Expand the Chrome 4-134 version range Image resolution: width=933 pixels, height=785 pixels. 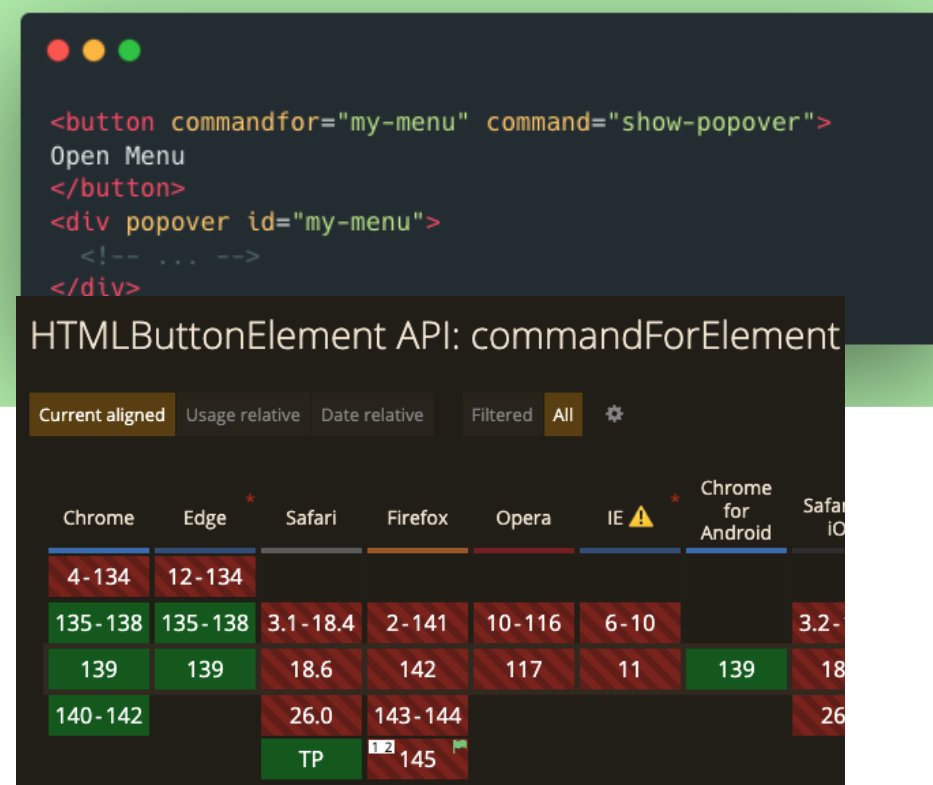click(x=97, y=576)
